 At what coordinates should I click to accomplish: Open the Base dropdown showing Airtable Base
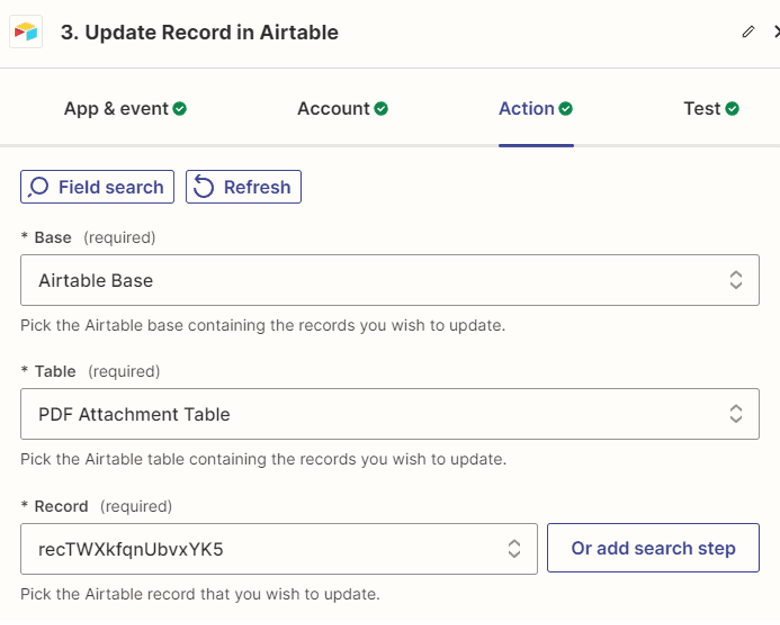(390, 280)
